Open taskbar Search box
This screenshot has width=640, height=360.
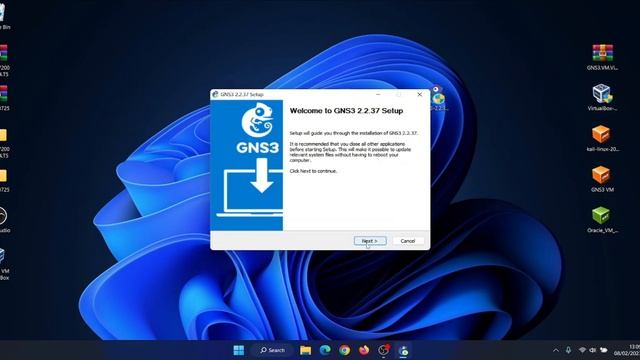(273, 350)
